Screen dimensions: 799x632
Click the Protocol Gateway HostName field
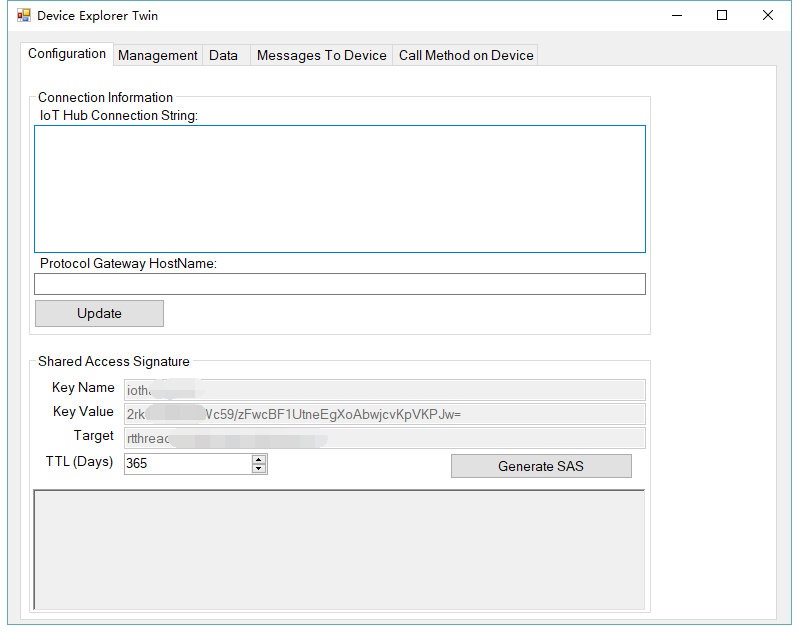pyautogui.click(x=340, y=284)
